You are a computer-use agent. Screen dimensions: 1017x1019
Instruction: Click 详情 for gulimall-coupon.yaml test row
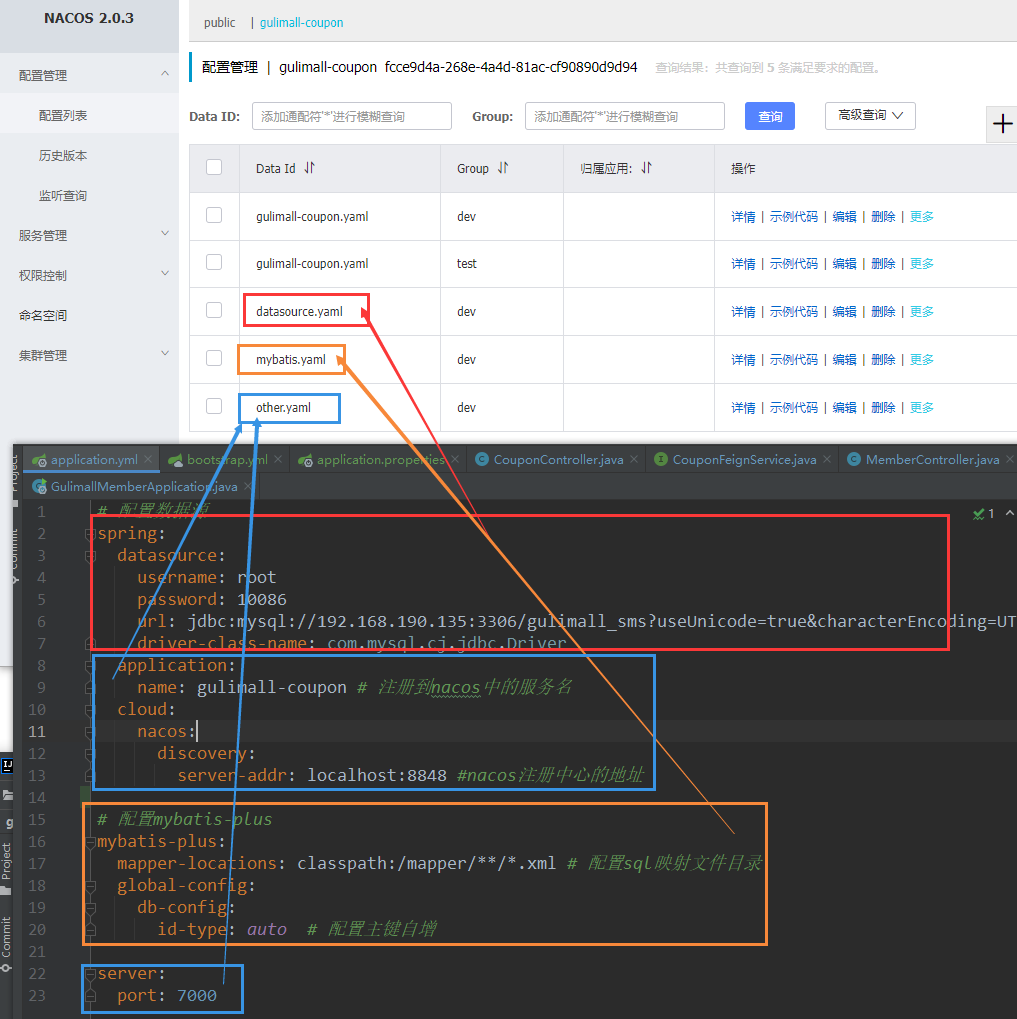(743, 263)
